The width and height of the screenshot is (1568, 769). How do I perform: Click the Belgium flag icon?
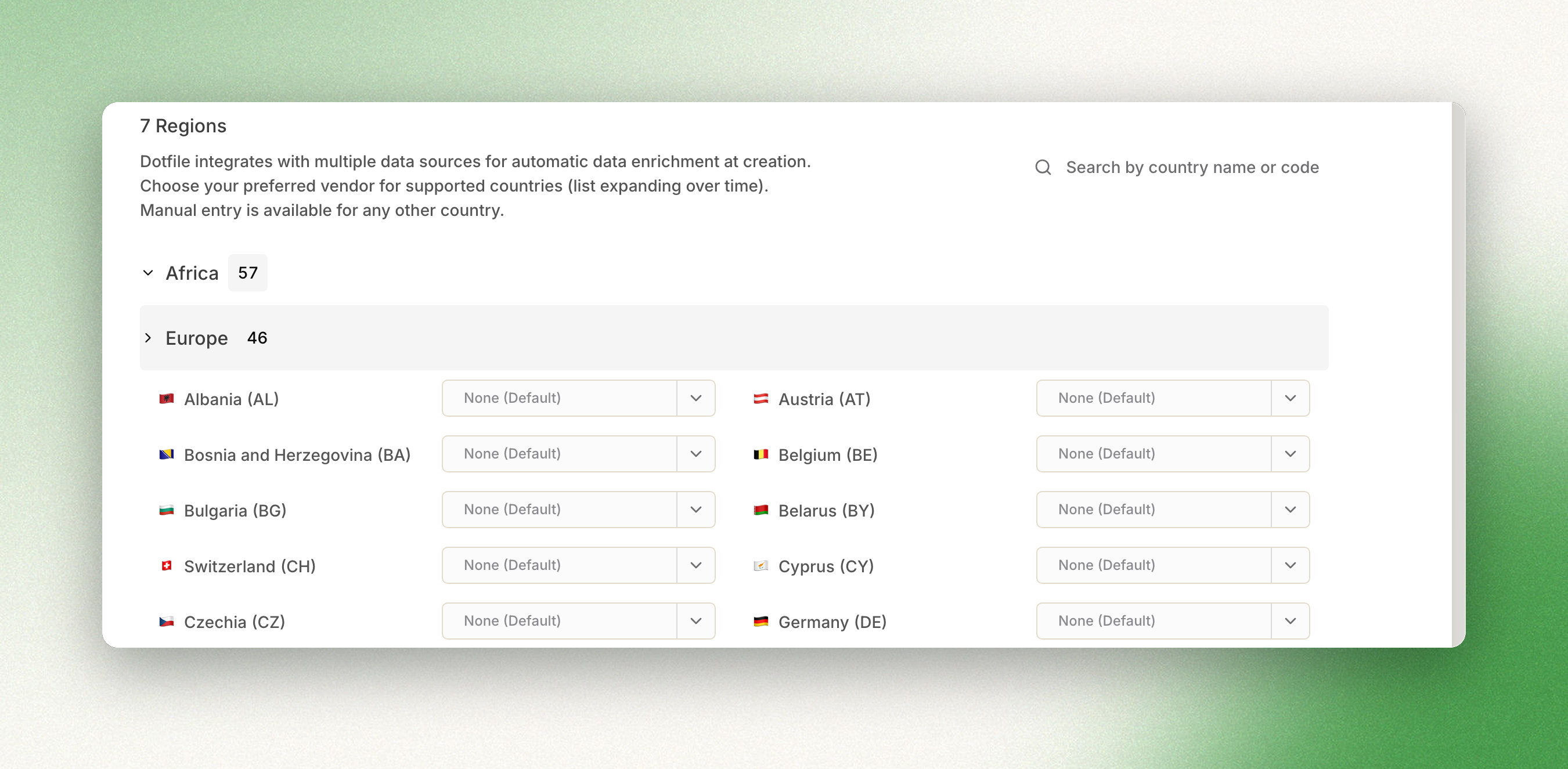coord(761,454)
